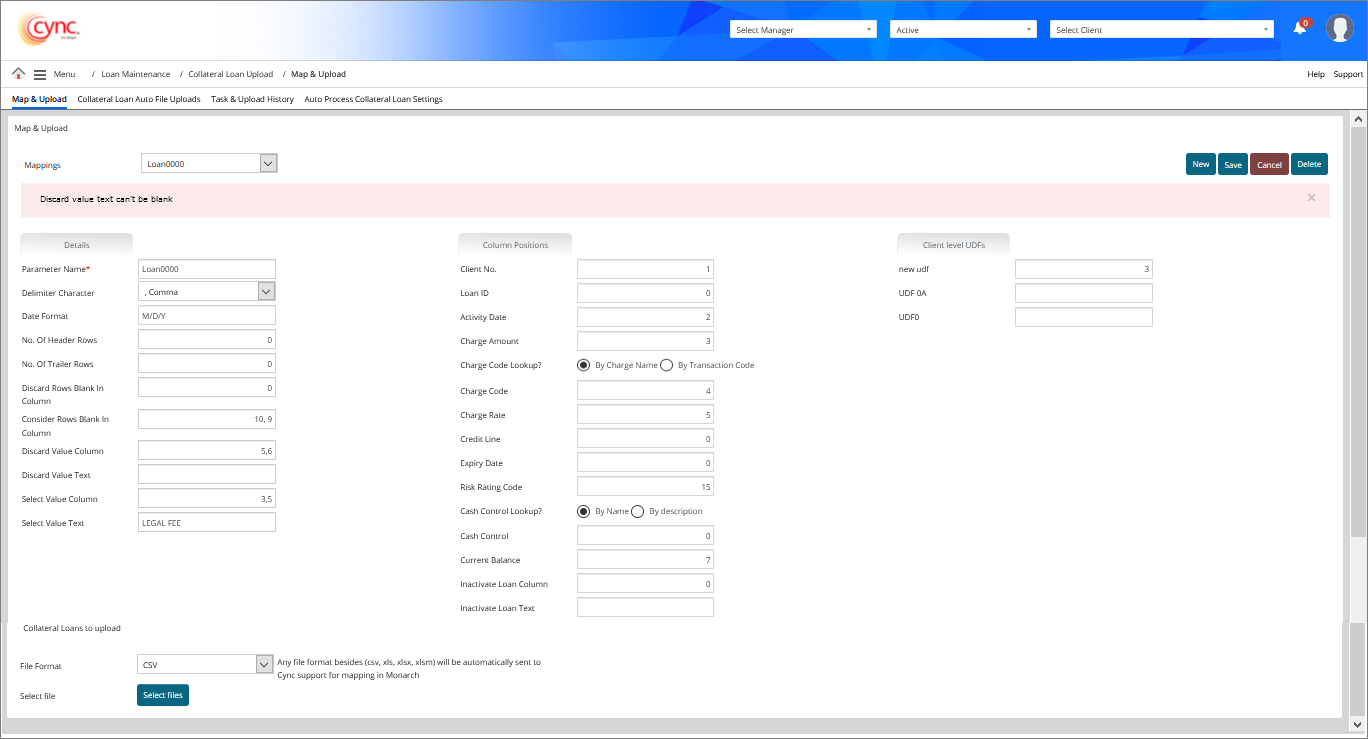Screen dimensions: 1368x739
Task: Open the hamburger Menu icon
Action: [40, 74]
